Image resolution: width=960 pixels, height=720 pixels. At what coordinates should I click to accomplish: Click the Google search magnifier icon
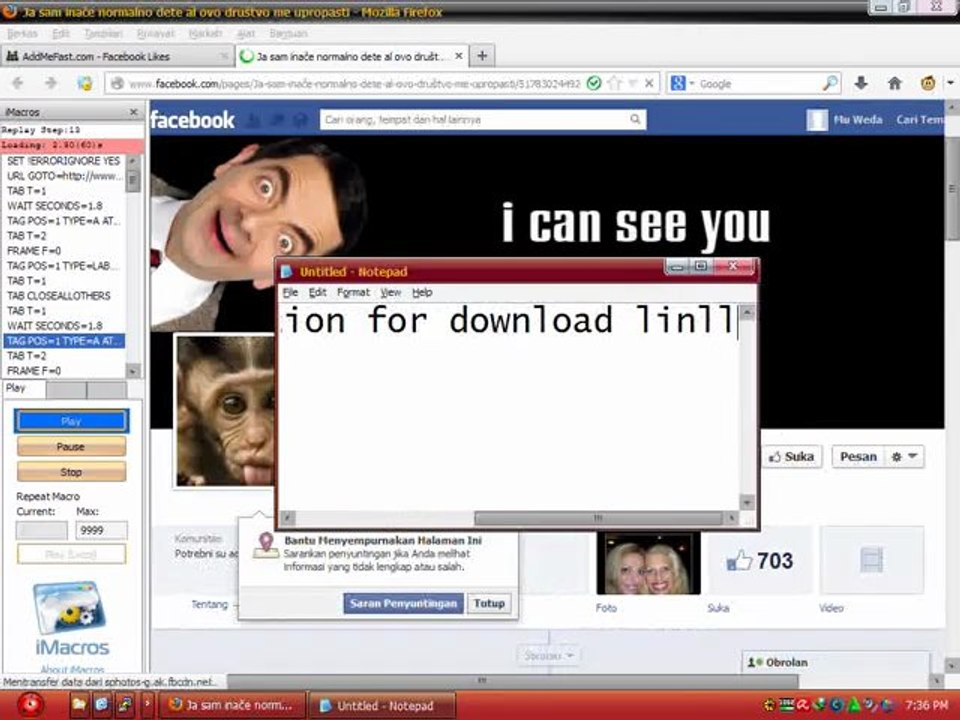tap(830, 83)
